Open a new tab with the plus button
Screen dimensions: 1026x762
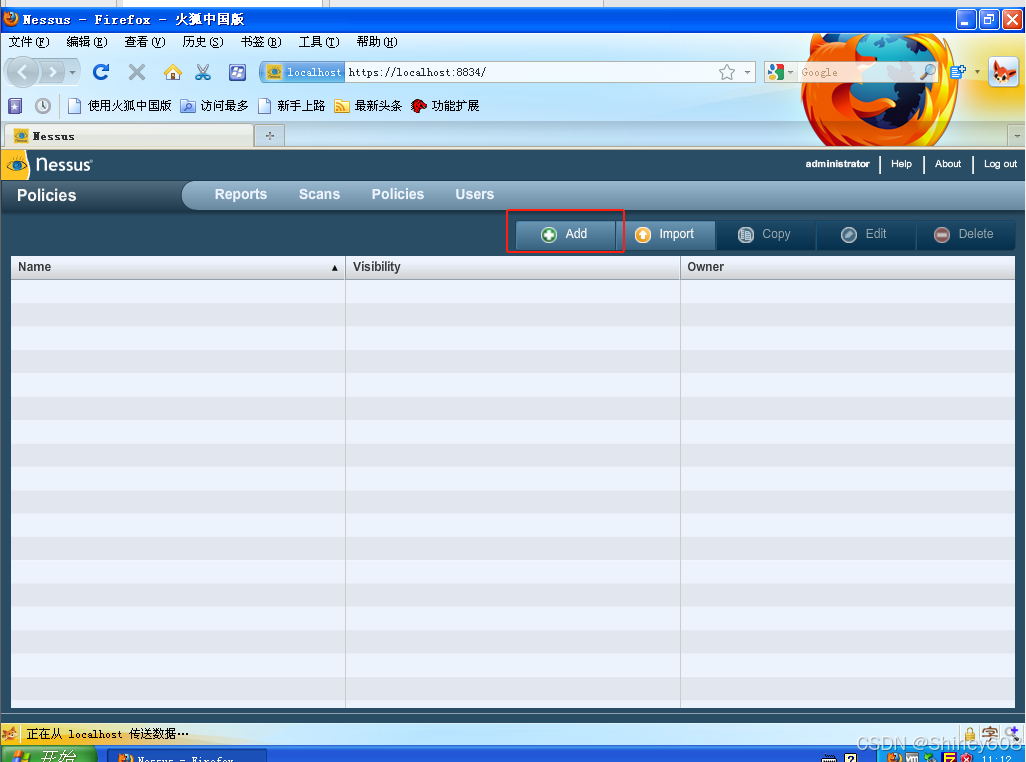(270, 136)
